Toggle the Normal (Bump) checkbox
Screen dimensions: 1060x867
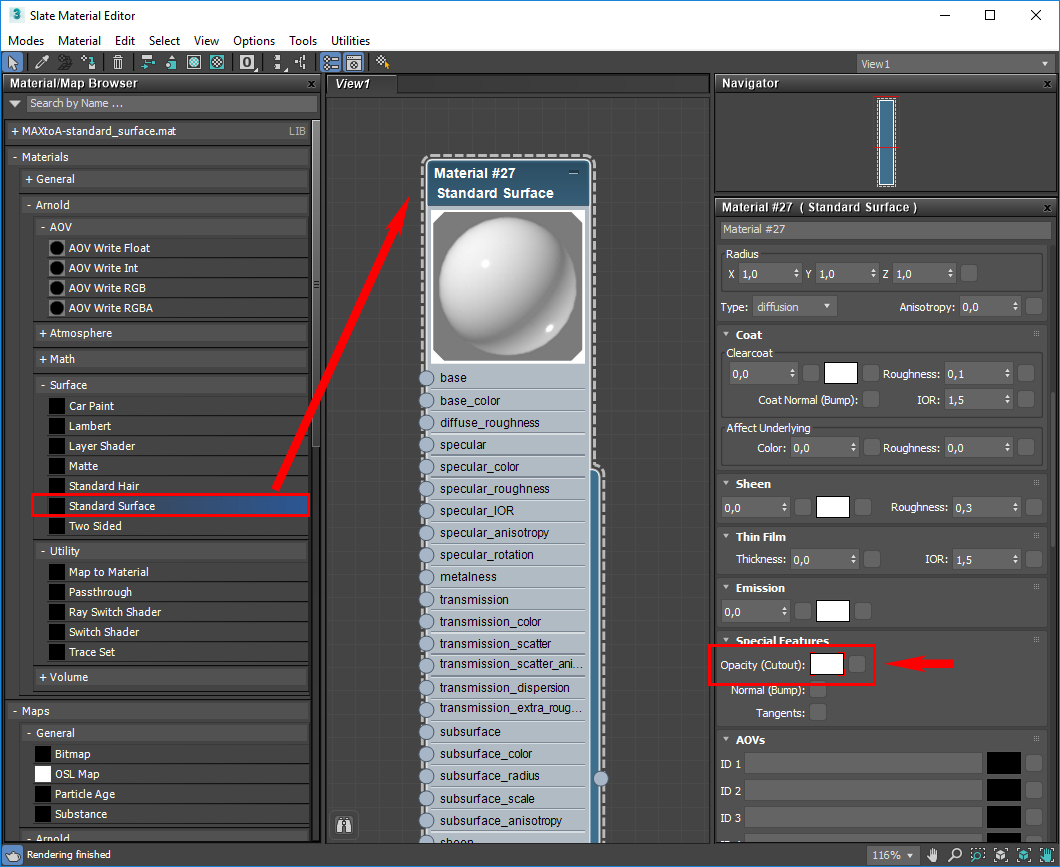(818, 690)
